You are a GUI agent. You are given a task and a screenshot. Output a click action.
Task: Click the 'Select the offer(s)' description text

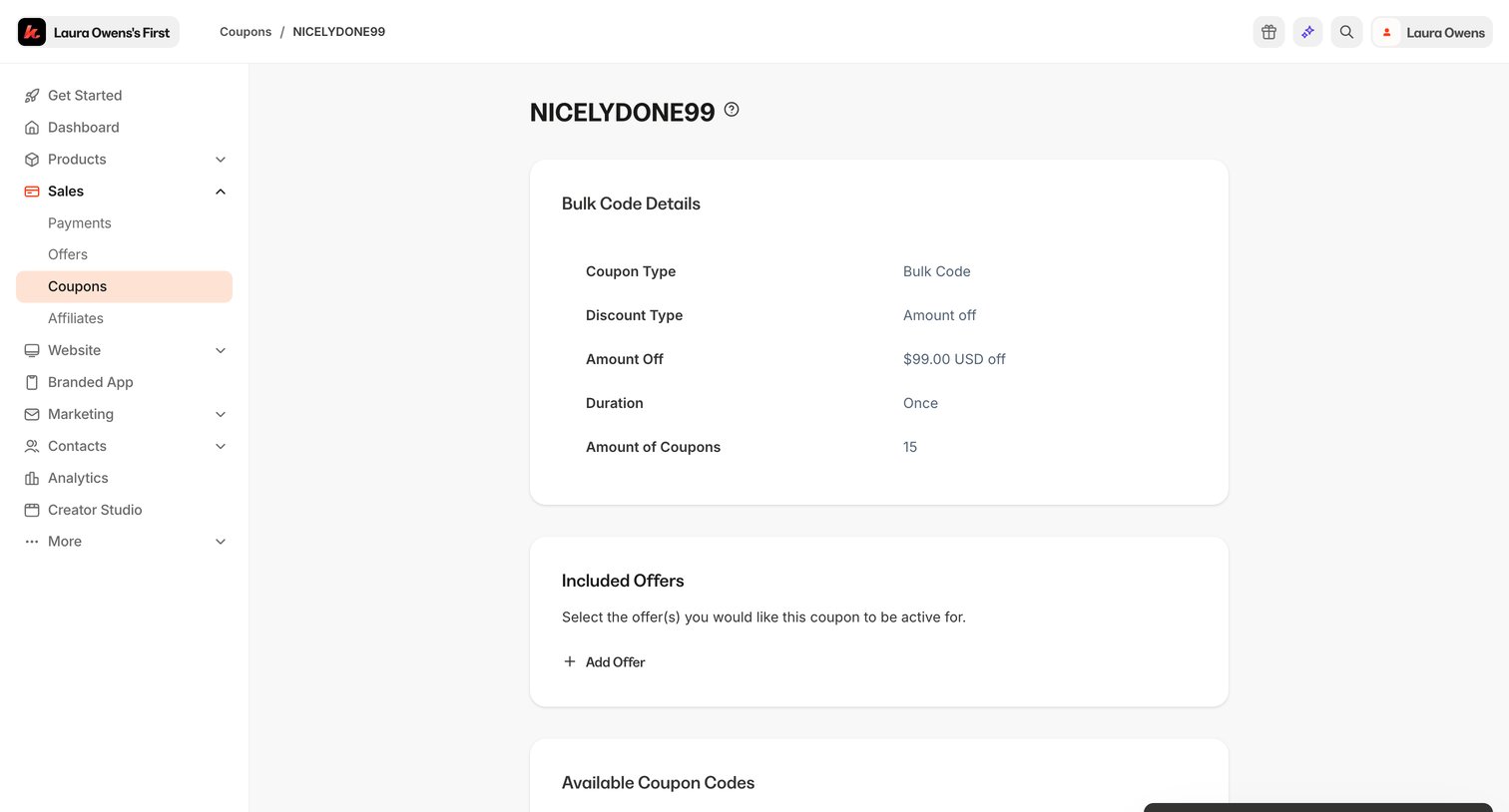pyautogui.click(x=763, y=617)
